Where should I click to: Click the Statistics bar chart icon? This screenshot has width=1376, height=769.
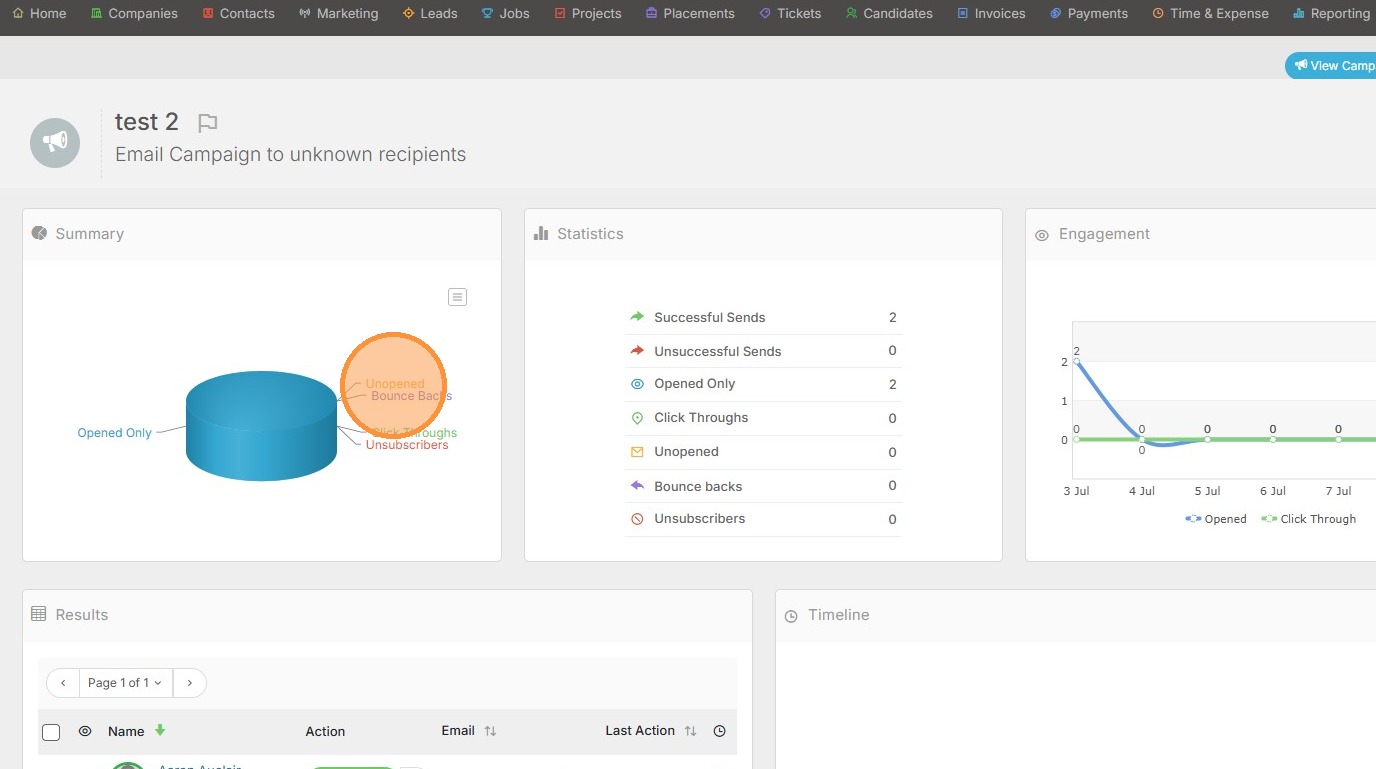click(541, 233)
